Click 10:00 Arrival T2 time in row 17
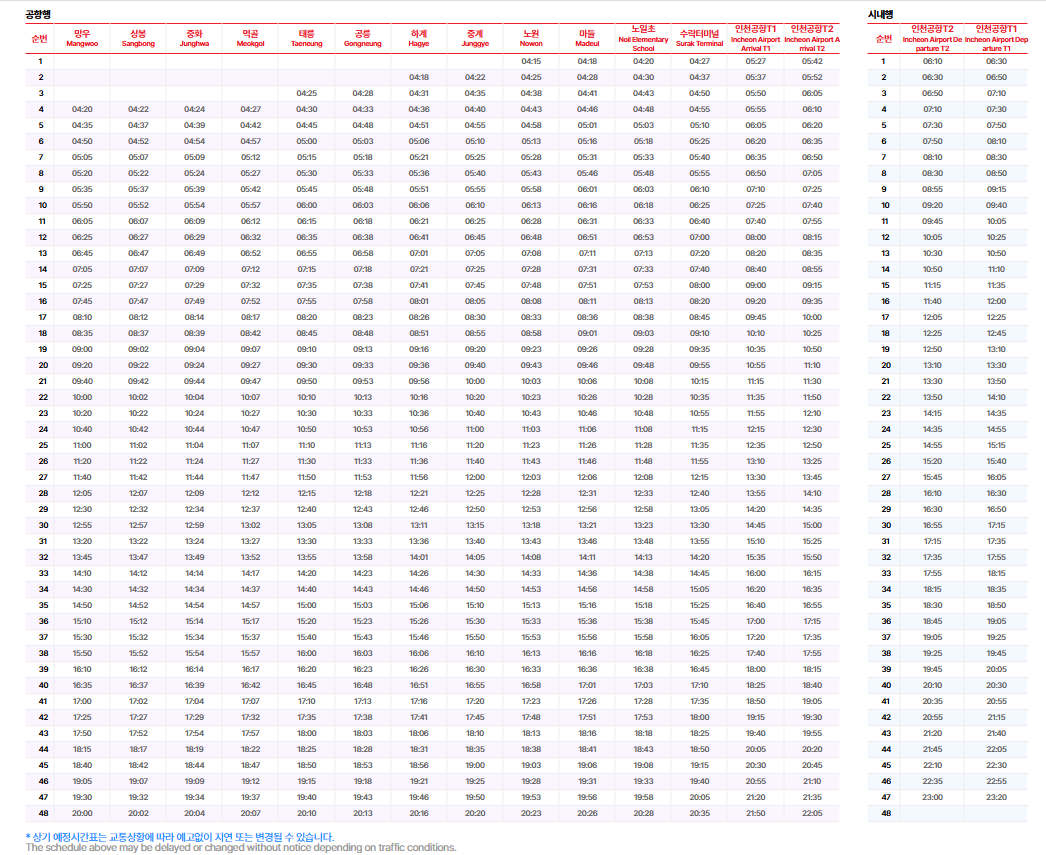Image resolution: width=1046 pixels, height=855 pixels. tap(812, 317)
